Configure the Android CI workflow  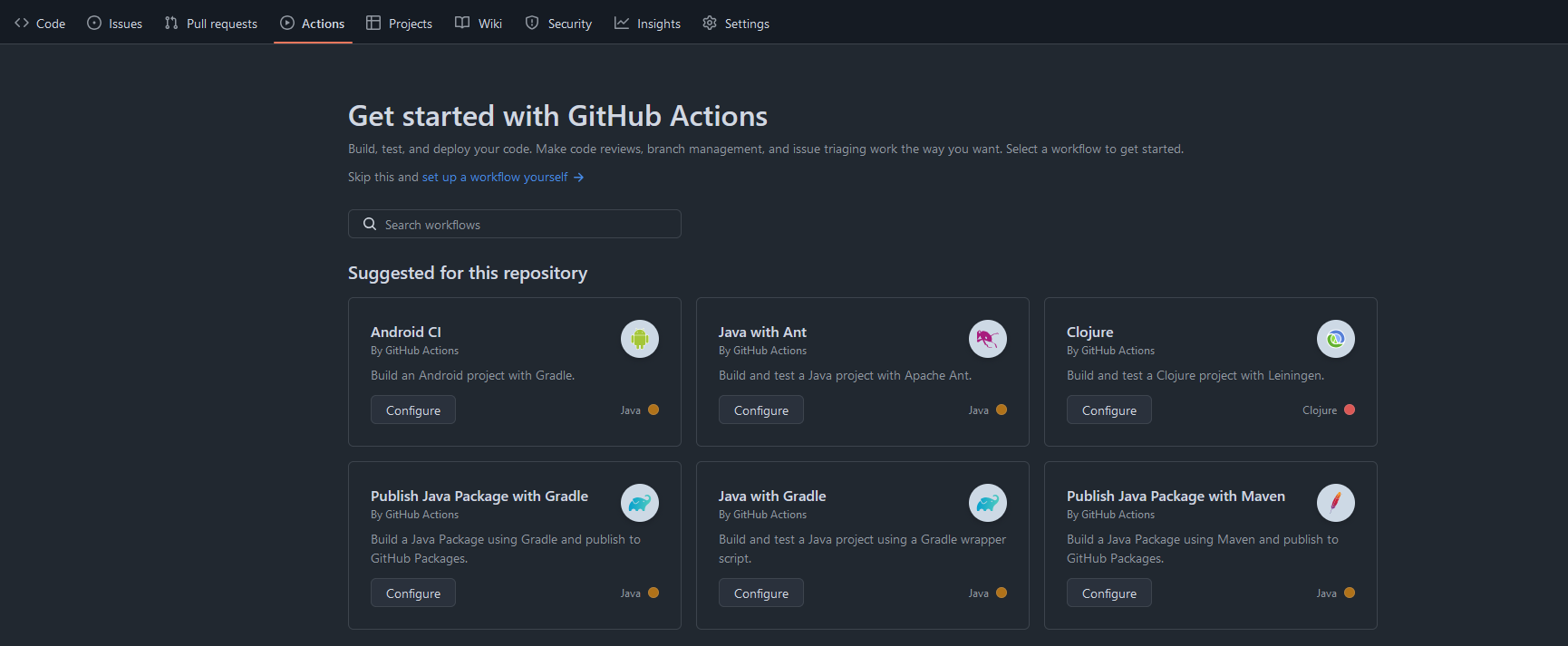coord(413,410)
